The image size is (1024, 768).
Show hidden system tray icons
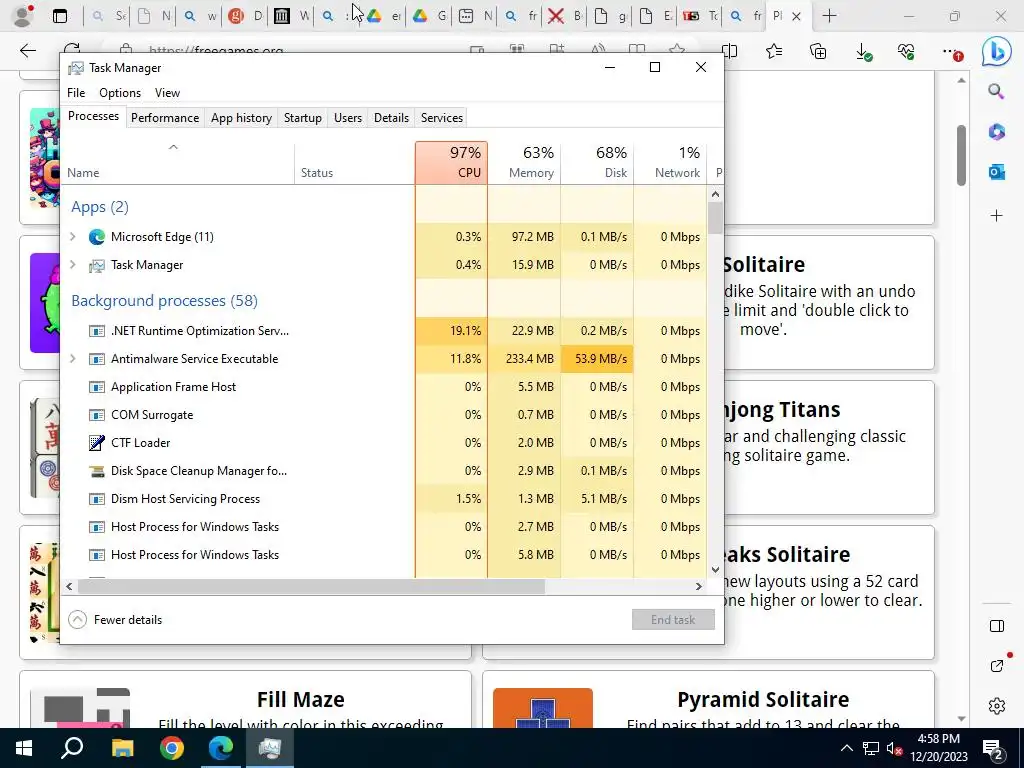(846, 748)
